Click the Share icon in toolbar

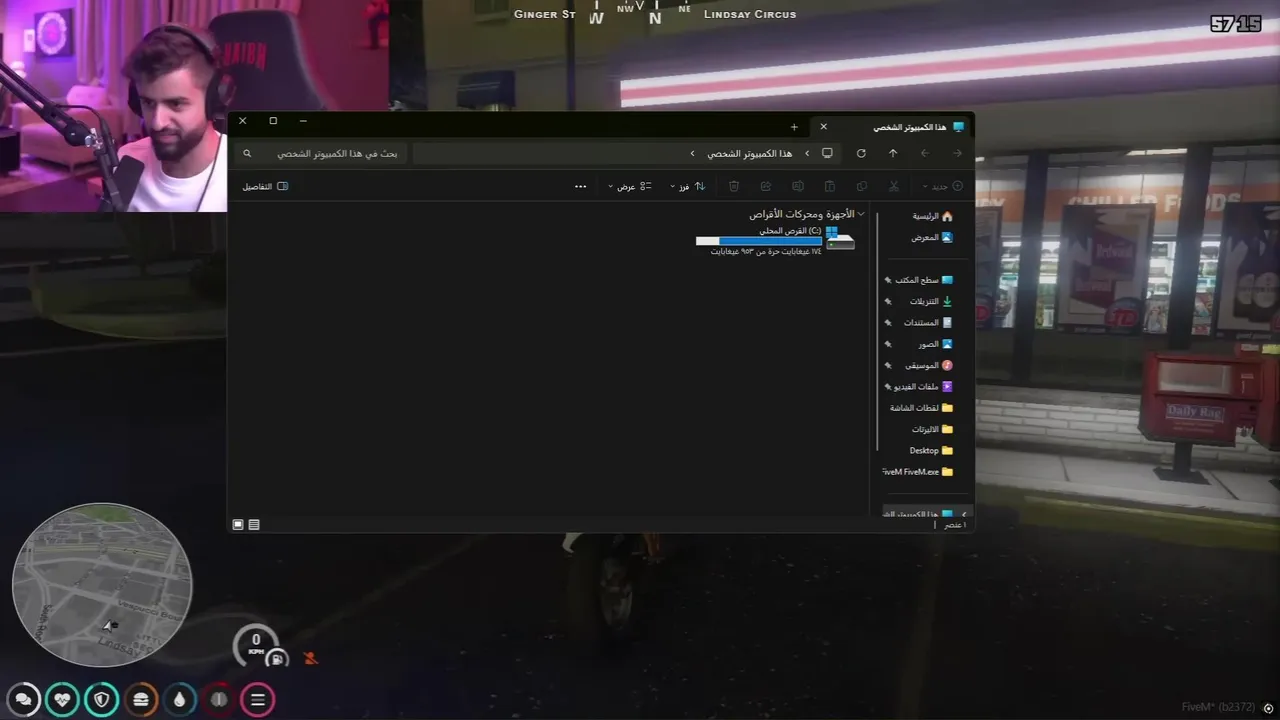(766, 186)
